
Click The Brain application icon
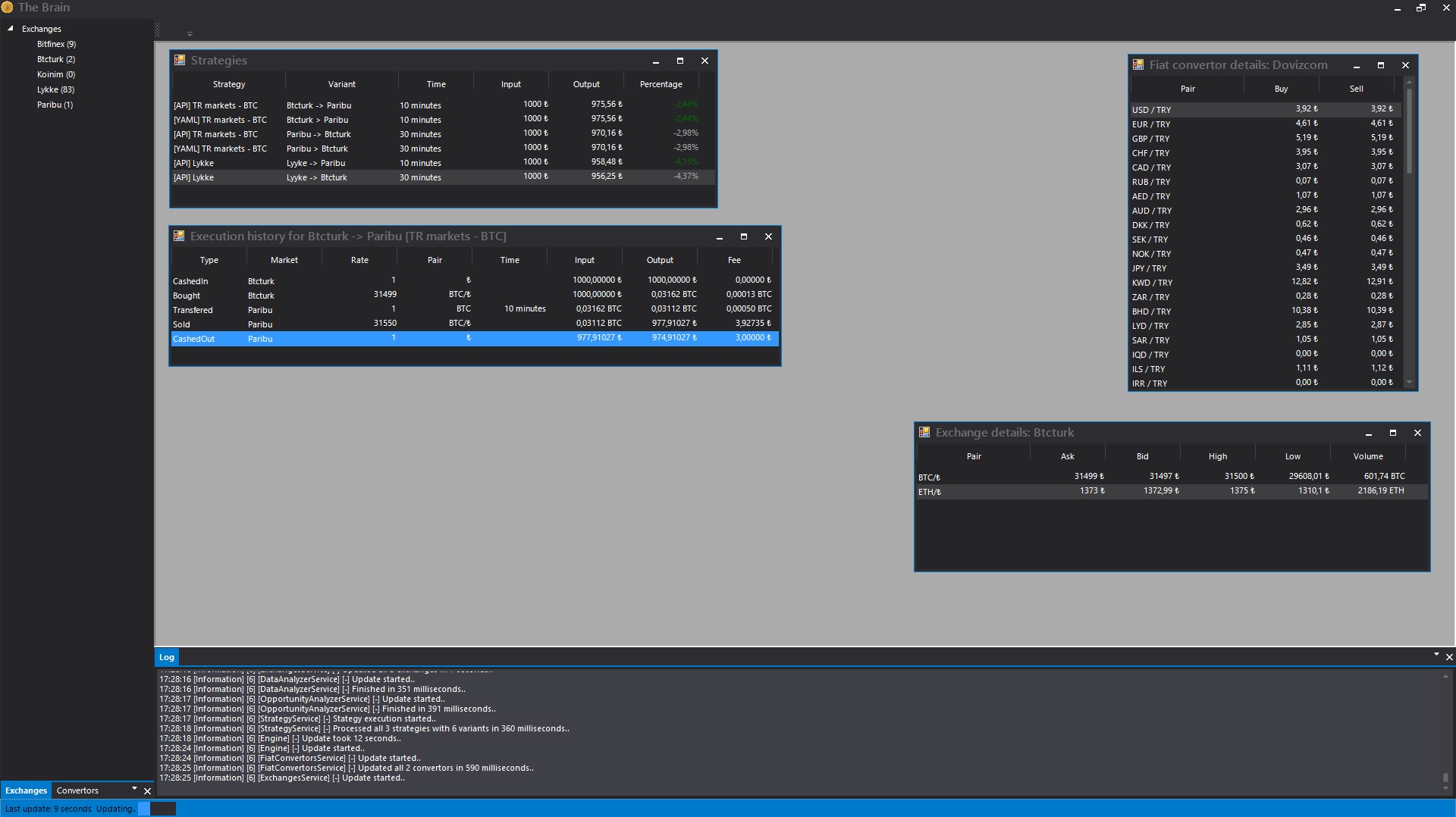pyautogui.click(x=7, y=7)
